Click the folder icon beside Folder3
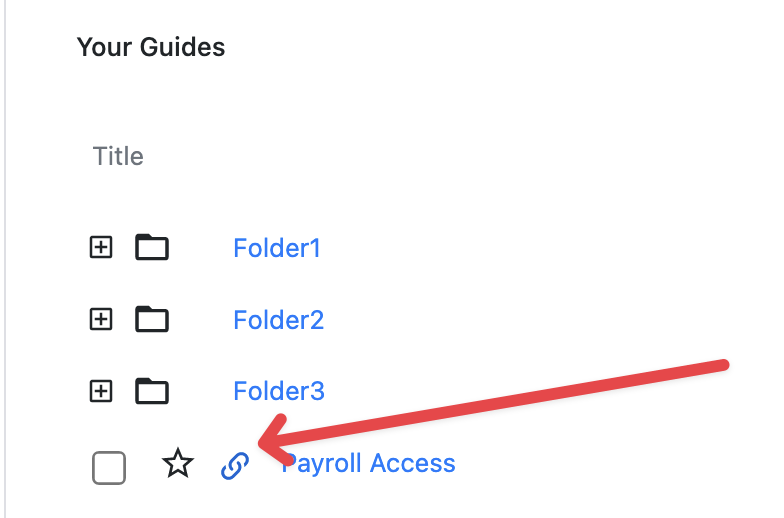 [152, 391]
